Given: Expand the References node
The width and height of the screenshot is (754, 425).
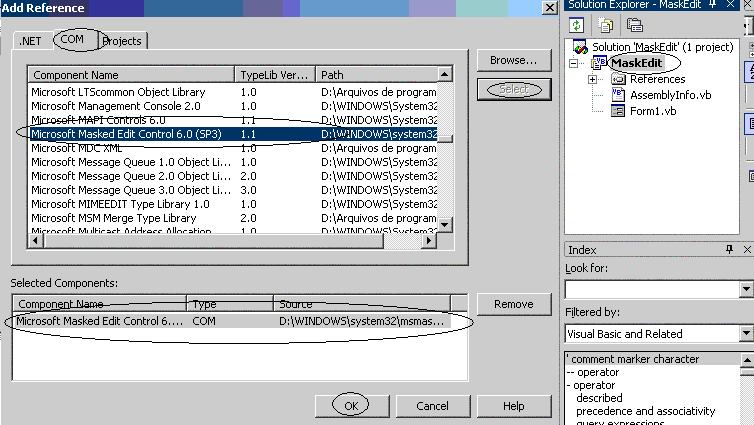Looking at the screenshot, I should [592, 79].
